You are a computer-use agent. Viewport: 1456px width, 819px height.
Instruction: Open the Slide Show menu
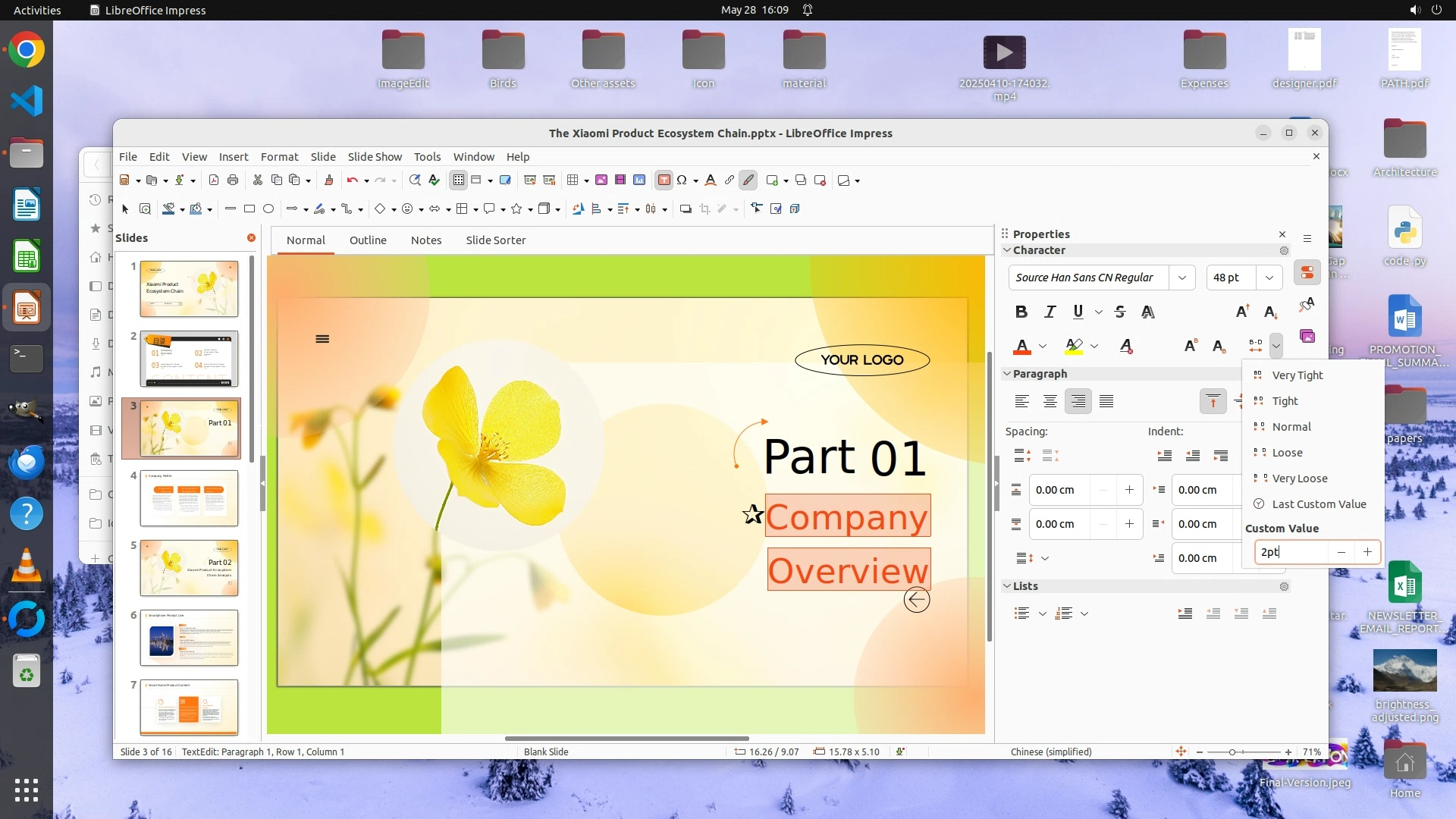375,156
